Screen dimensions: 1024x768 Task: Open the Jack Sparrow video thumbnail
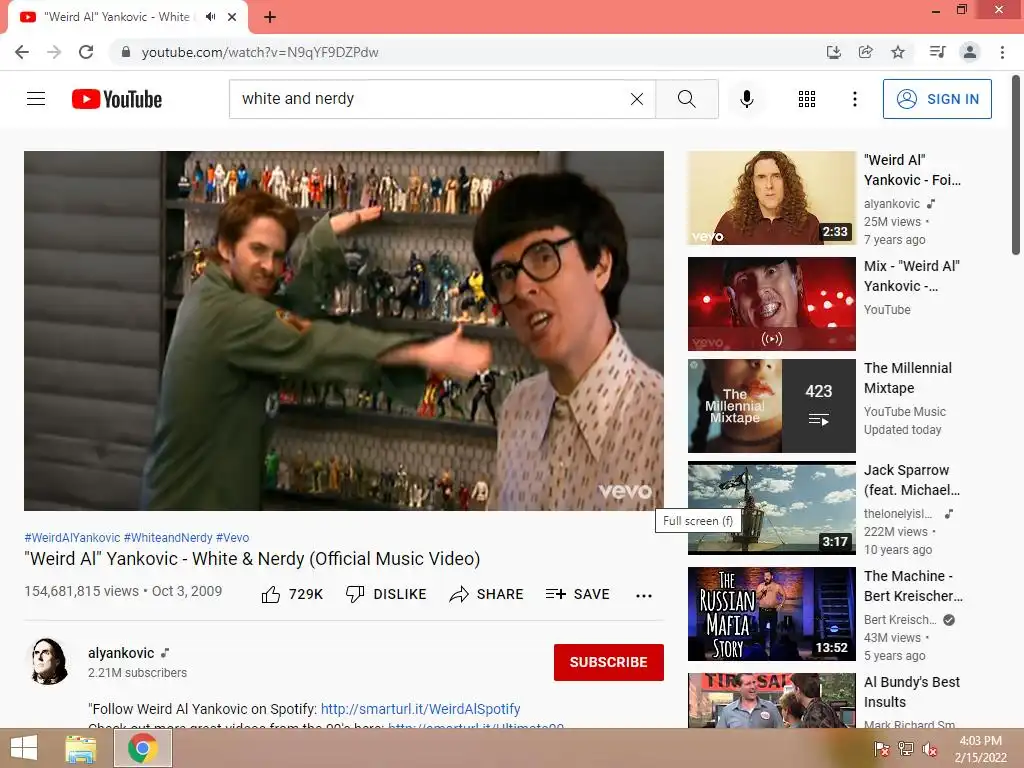point(771,508)
